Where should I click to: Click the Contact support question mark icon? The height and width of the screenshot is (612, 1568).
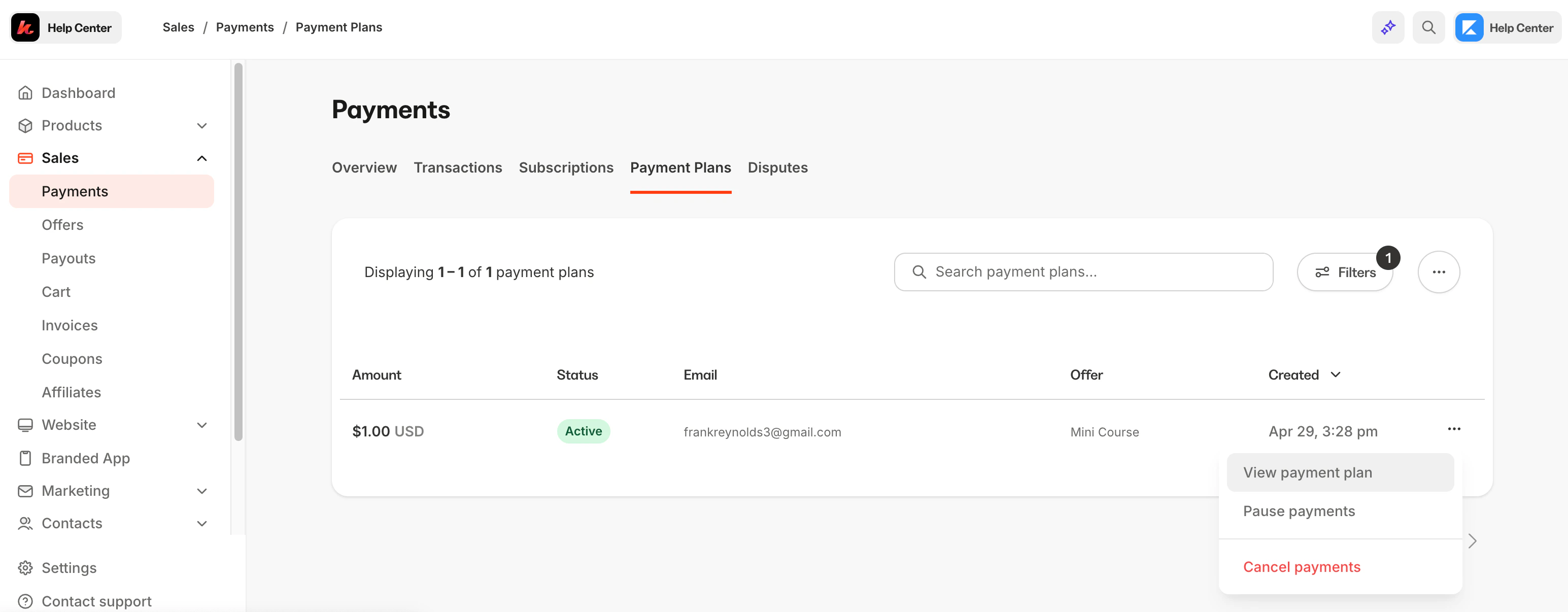tap(25, 601)
